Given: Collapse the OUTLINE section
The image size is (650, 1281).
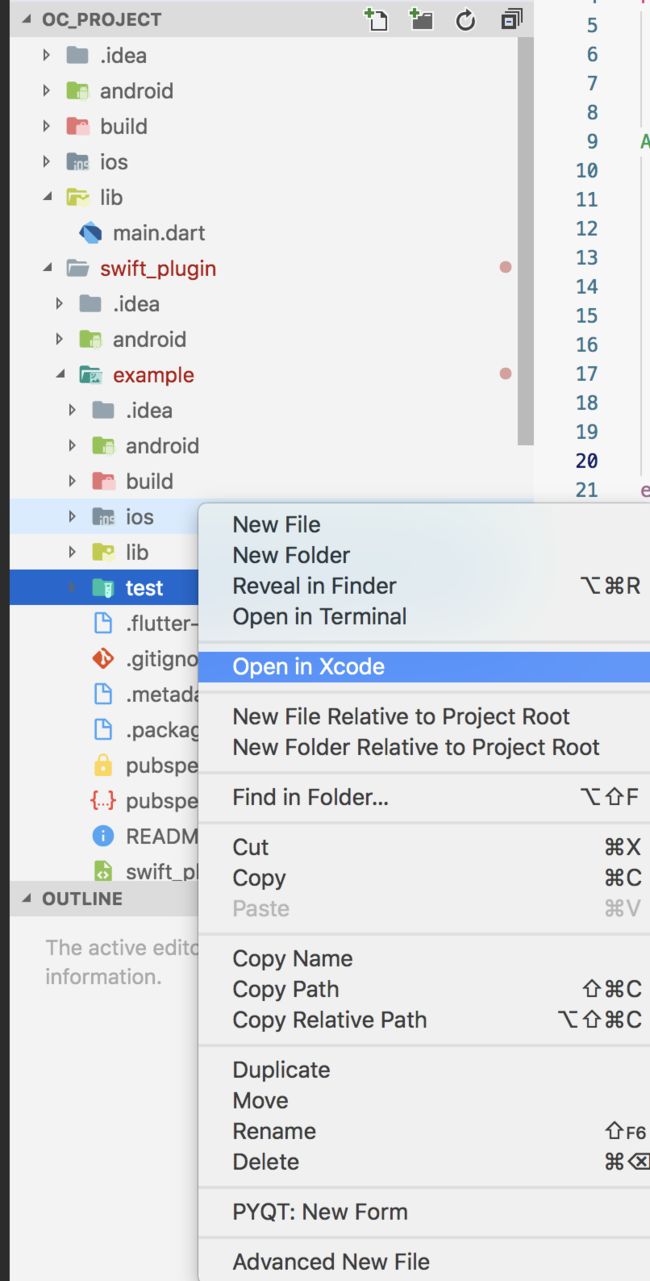Looking at the screenshot, I should [x=26, y=899].
